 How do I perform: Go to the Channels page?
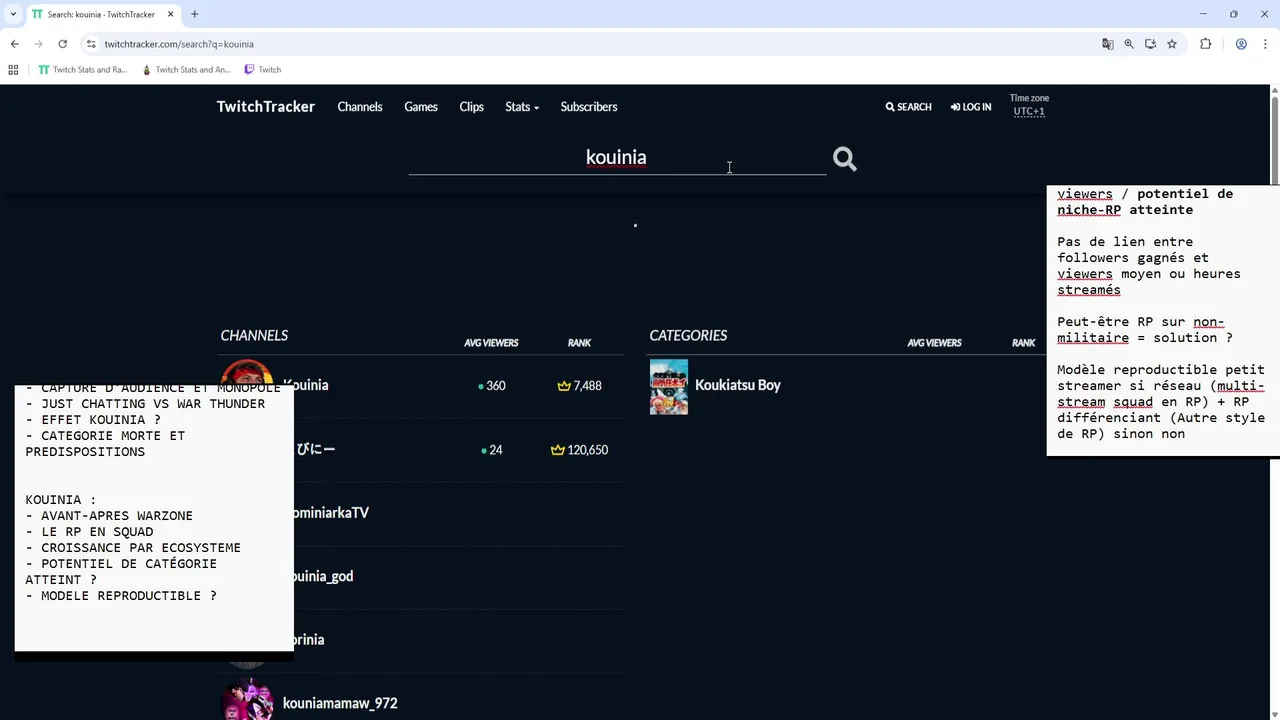click(360, 107)
